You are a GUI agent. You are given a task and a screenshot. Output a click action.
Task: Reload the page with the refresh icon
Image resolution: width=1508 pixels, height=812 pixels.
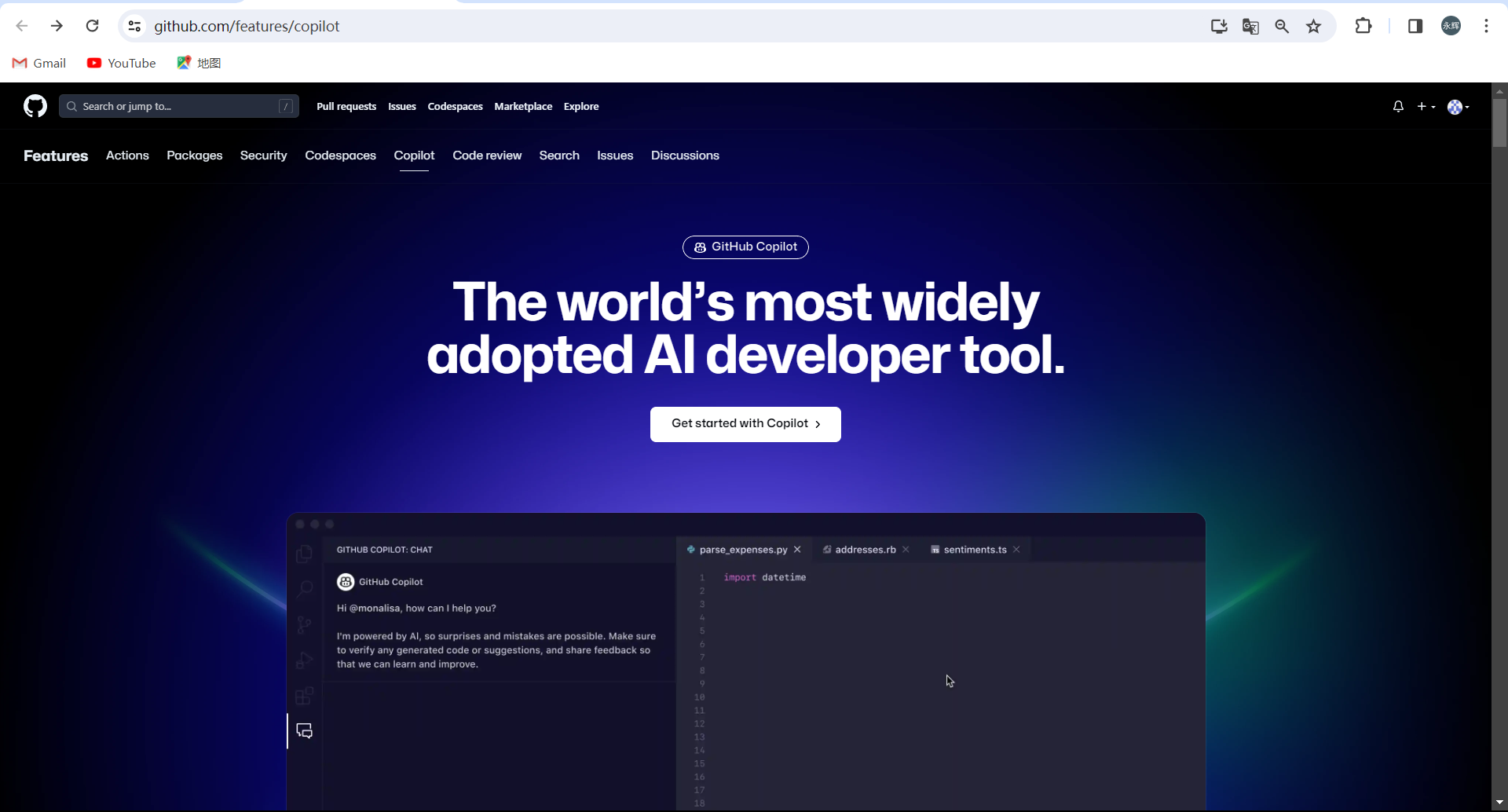(x=92, y=26)
